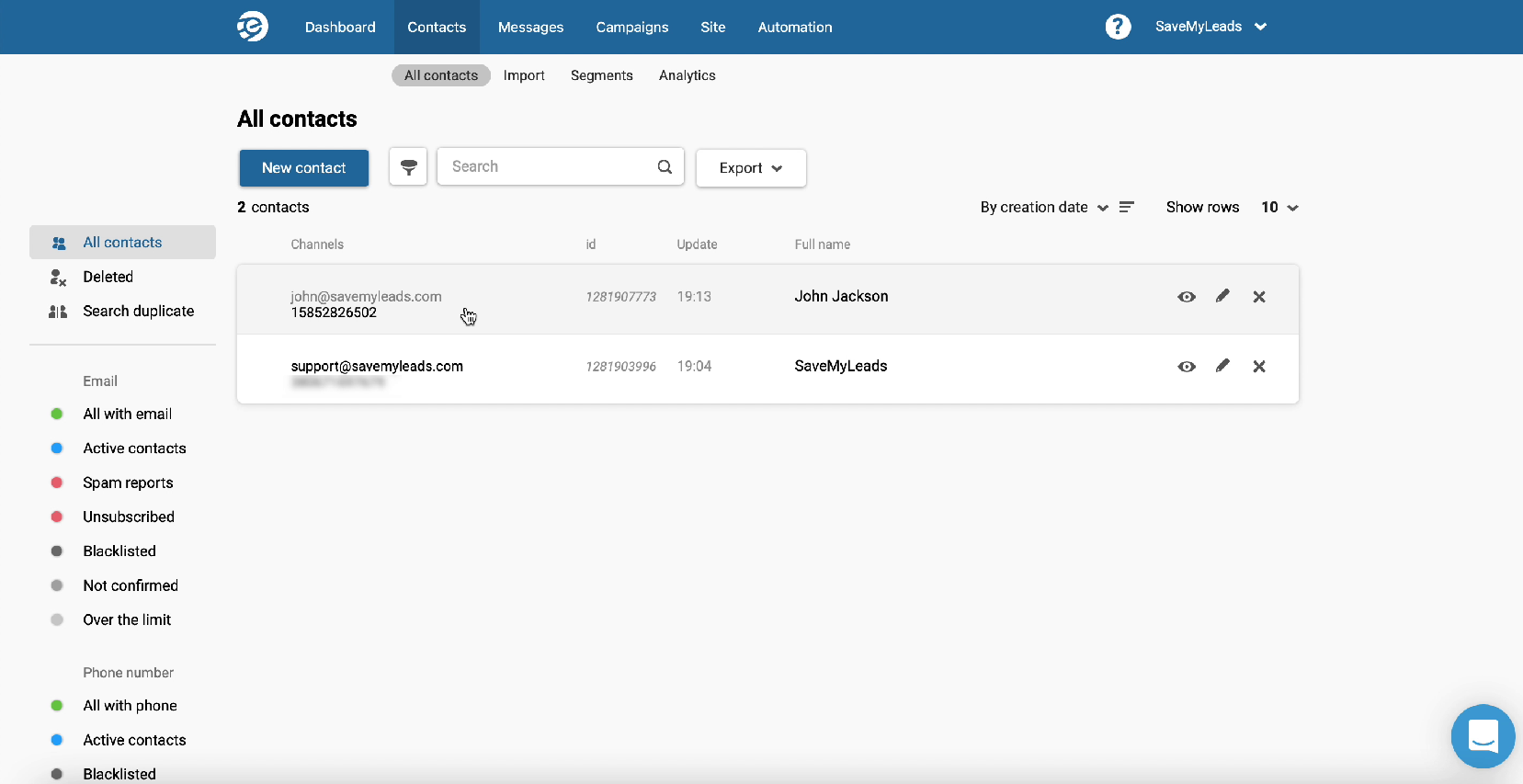This screenshot has height=784, width=1523.
Task: View John Jackson contact via eye icon
Action: point(1187,297)
